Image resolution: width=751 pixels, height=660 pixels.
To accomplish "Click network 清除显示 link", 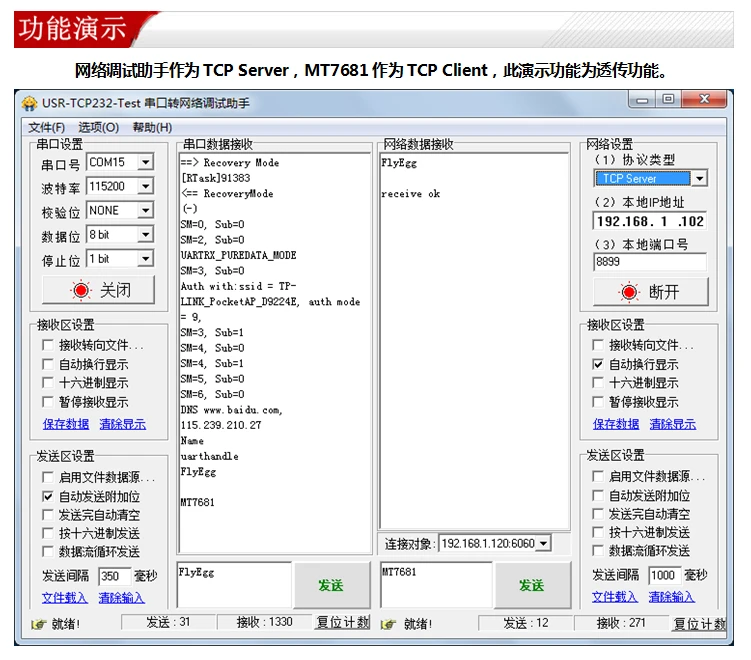I will point(672,424).
